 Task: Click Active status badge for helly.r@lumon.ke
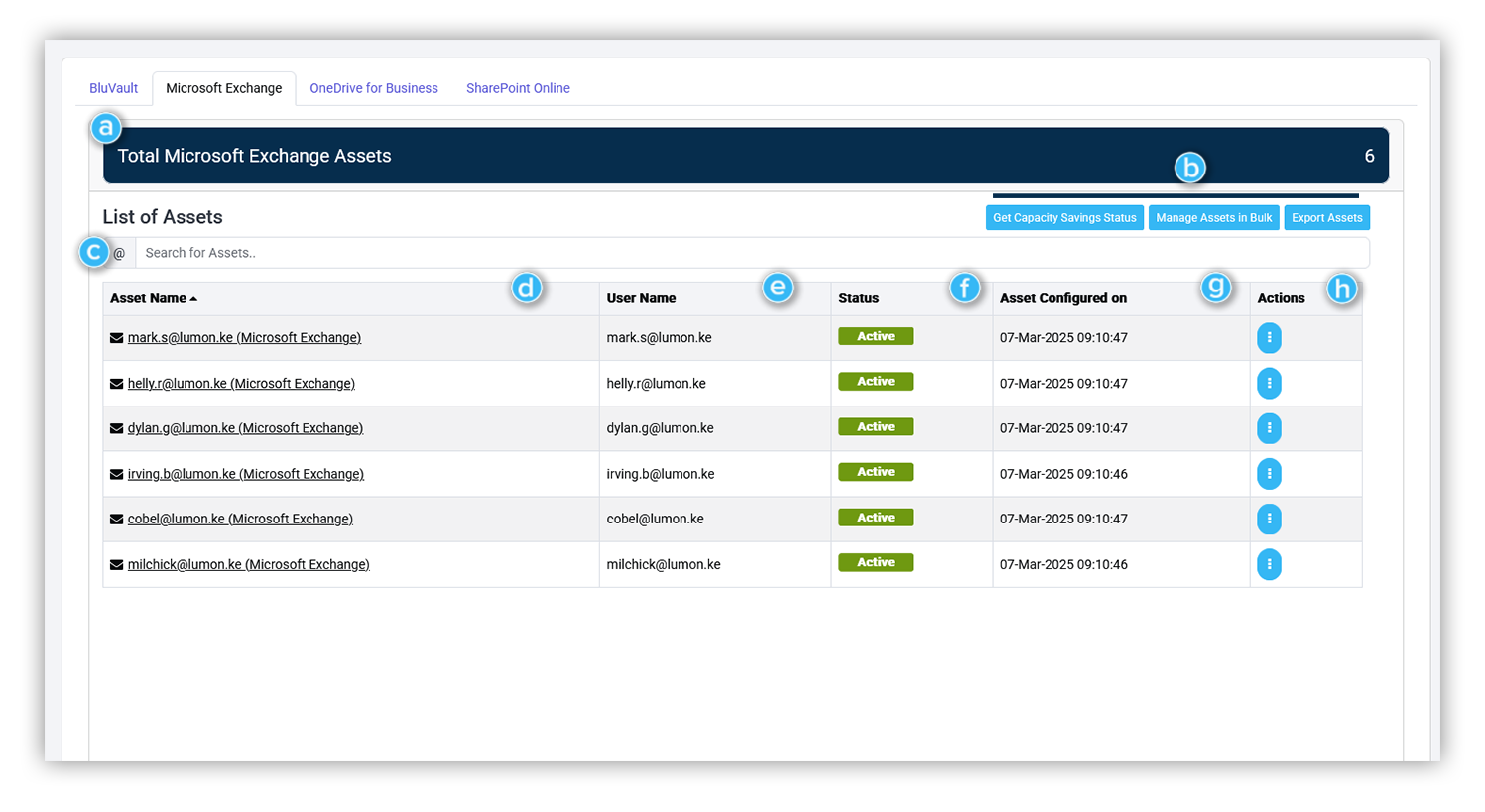click(876, 382)
